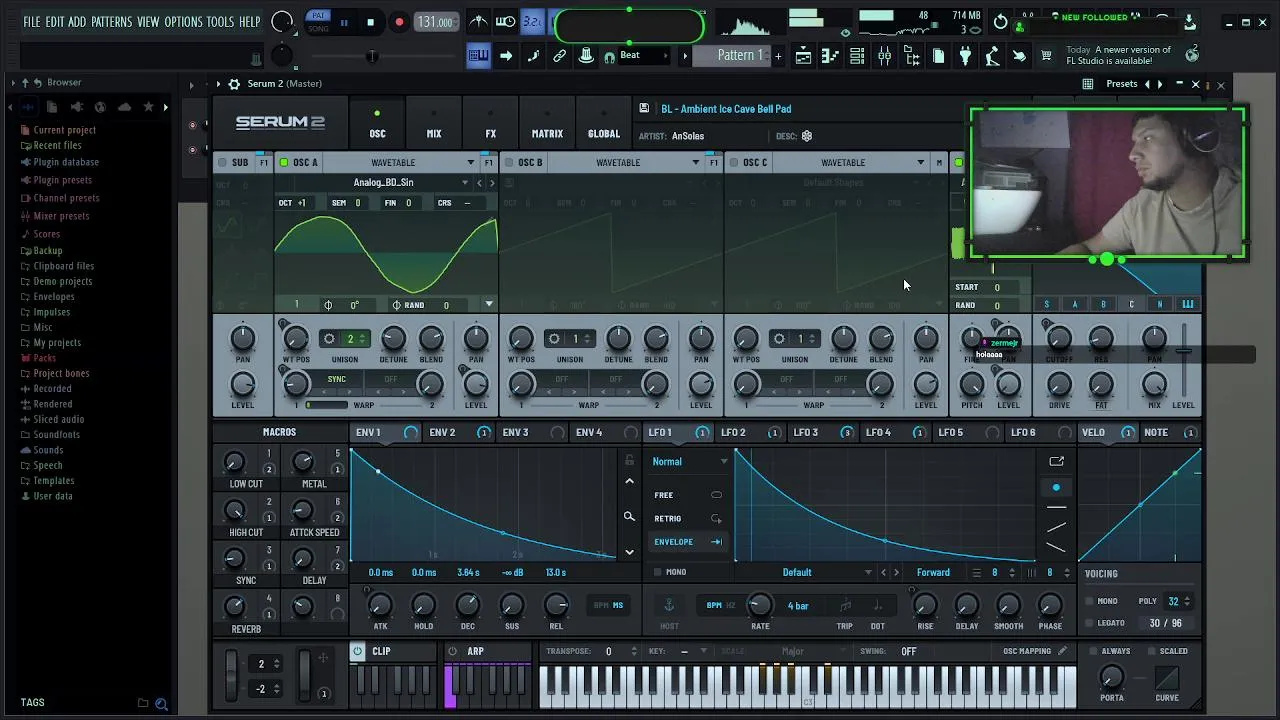The width and height of the screenshot is (1280, 720).
Task: Pause playback in FL Studio transport
Action: point(344,22)
